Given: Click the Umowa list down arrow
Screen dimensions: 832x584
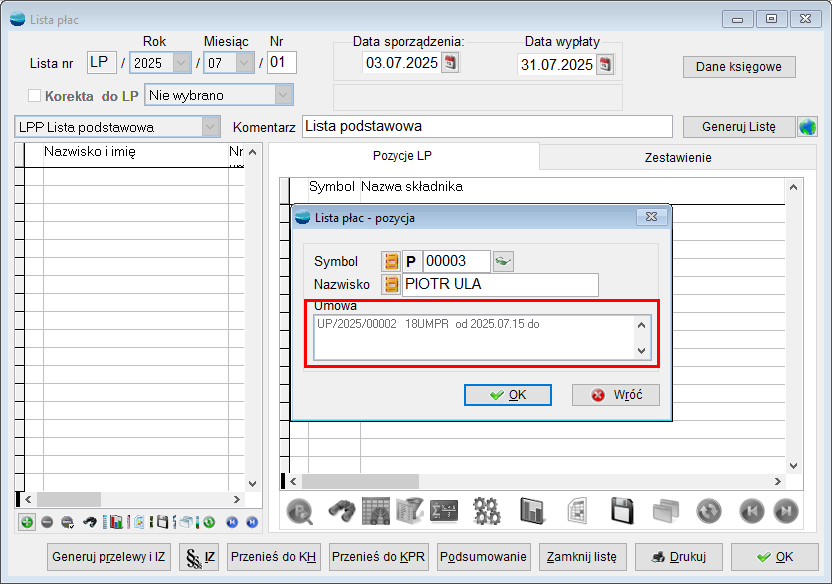Looking at the screenshot, I should pyautogui.click(x=642, y=351).
